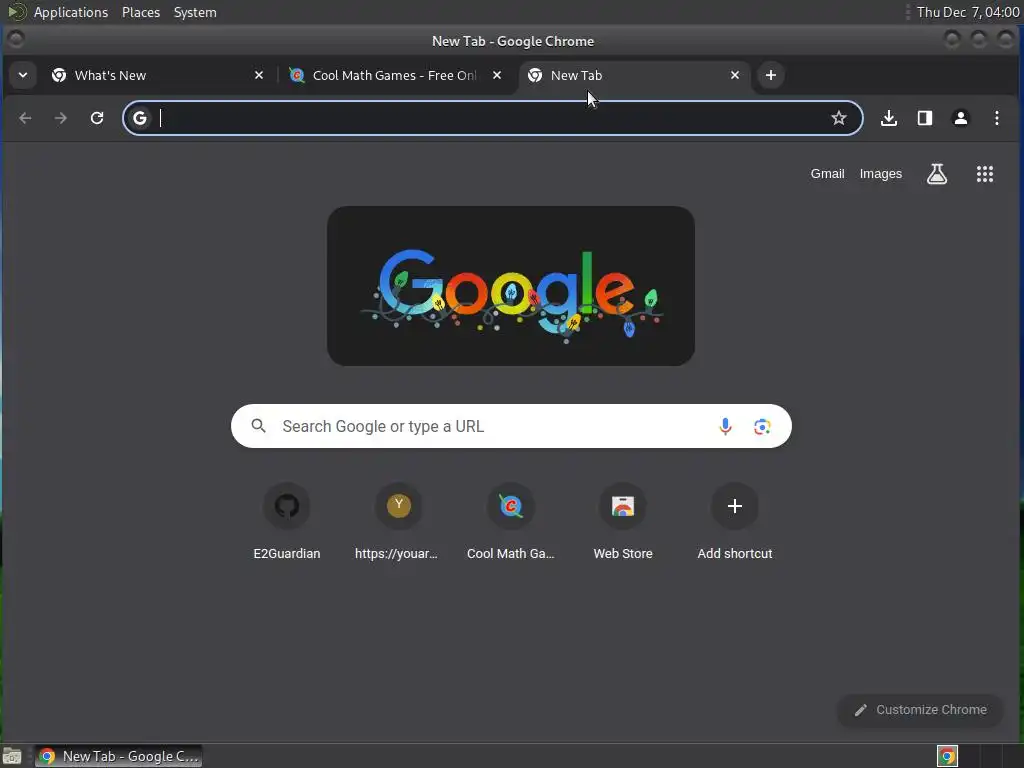The width and height of the screenshot is (1024, 768).
Task: Reload the current page
Action: point(97,118)
